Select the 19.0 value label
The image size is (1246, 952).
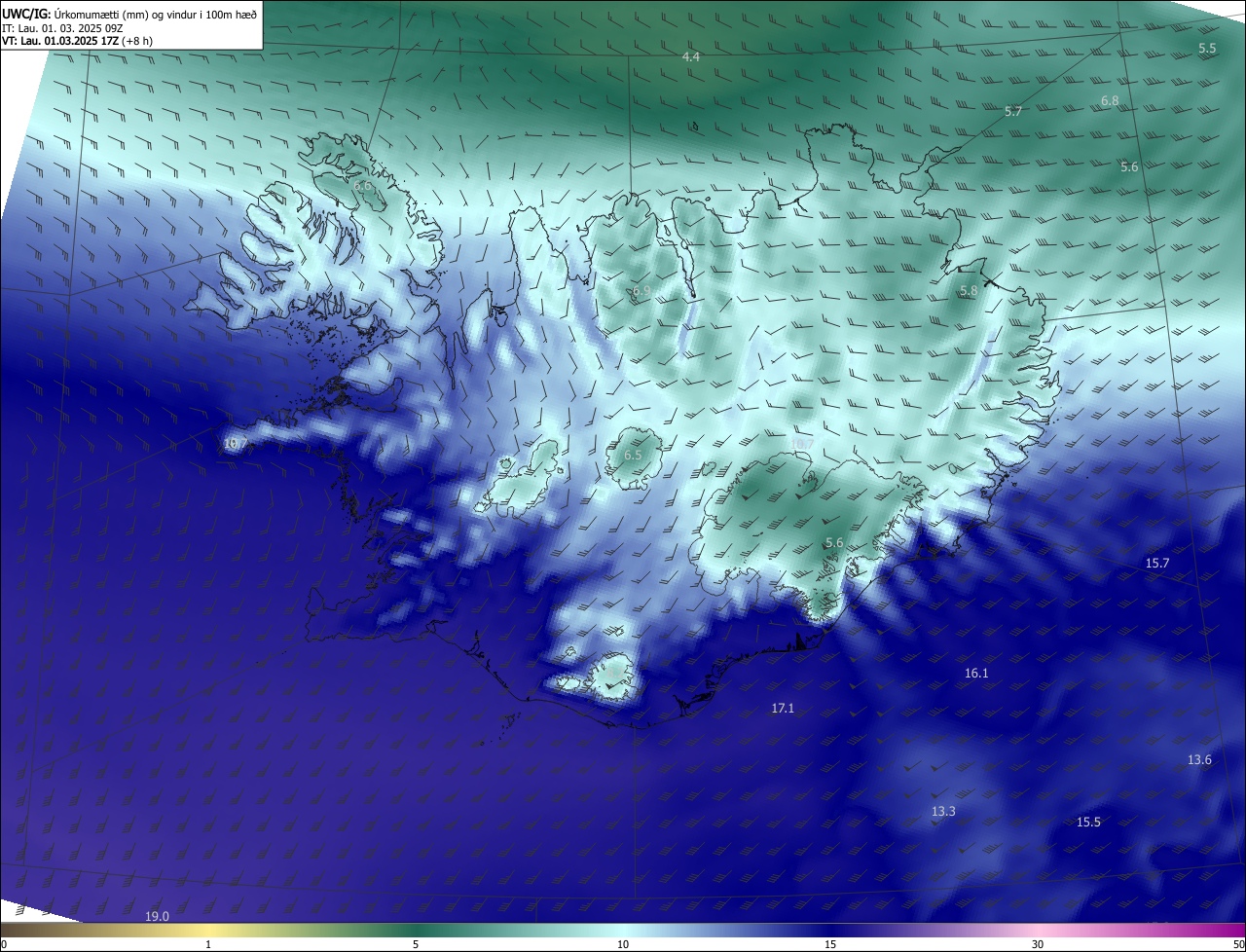157,917
